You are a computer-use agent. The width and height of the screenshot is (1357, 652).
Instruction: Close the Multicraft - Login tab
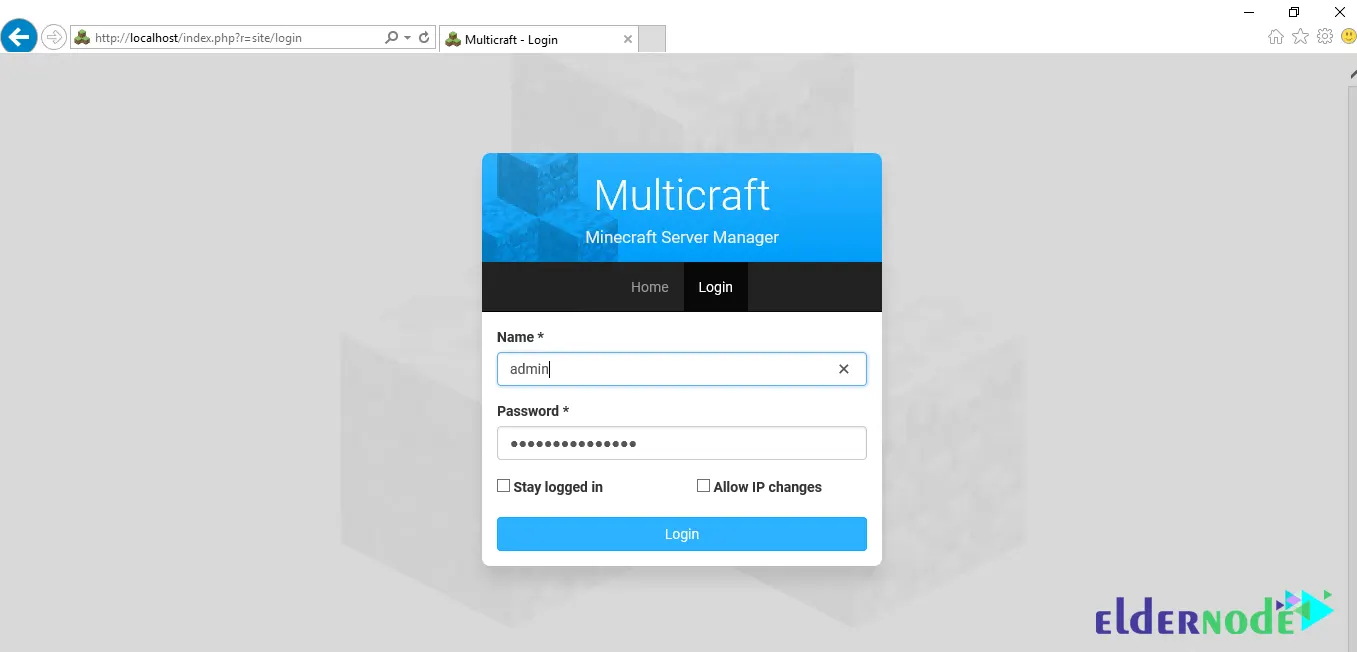click(x=628, y=39)
